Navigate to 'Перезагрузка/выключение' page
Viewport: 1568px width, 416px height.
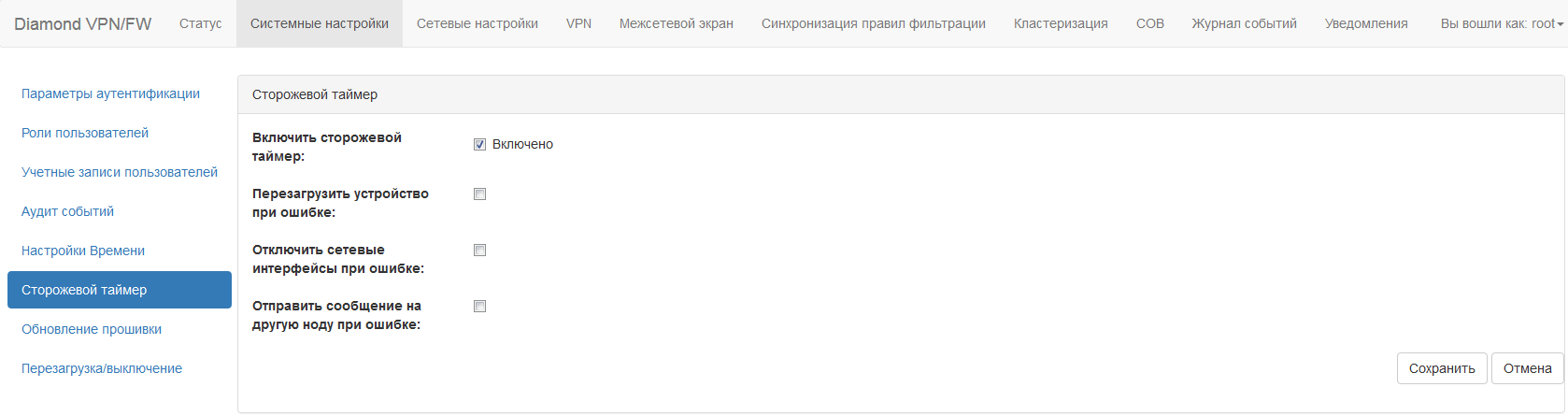(x=102, y=368)
